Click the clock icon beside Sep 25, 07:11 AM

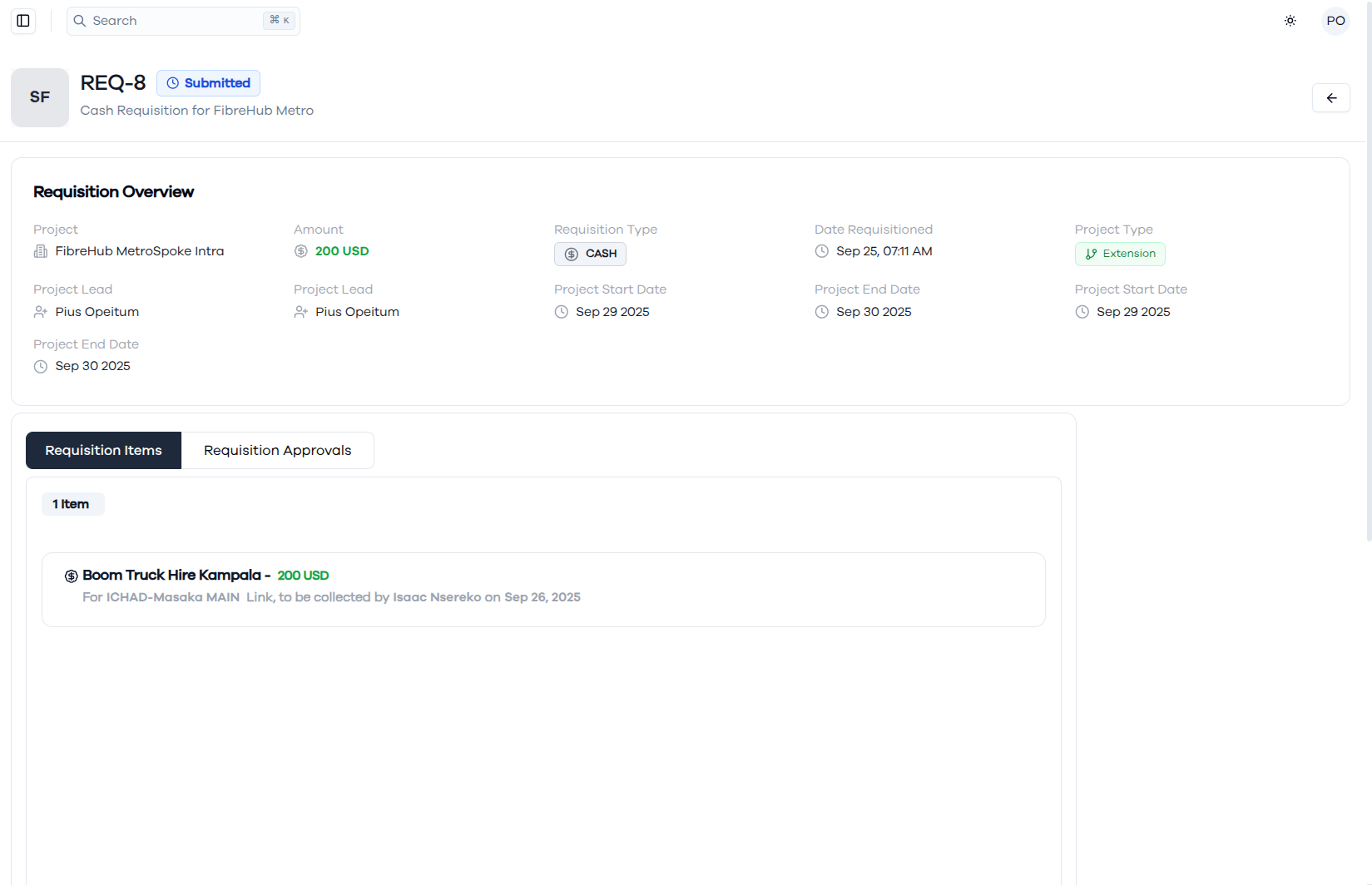(822, 251)
